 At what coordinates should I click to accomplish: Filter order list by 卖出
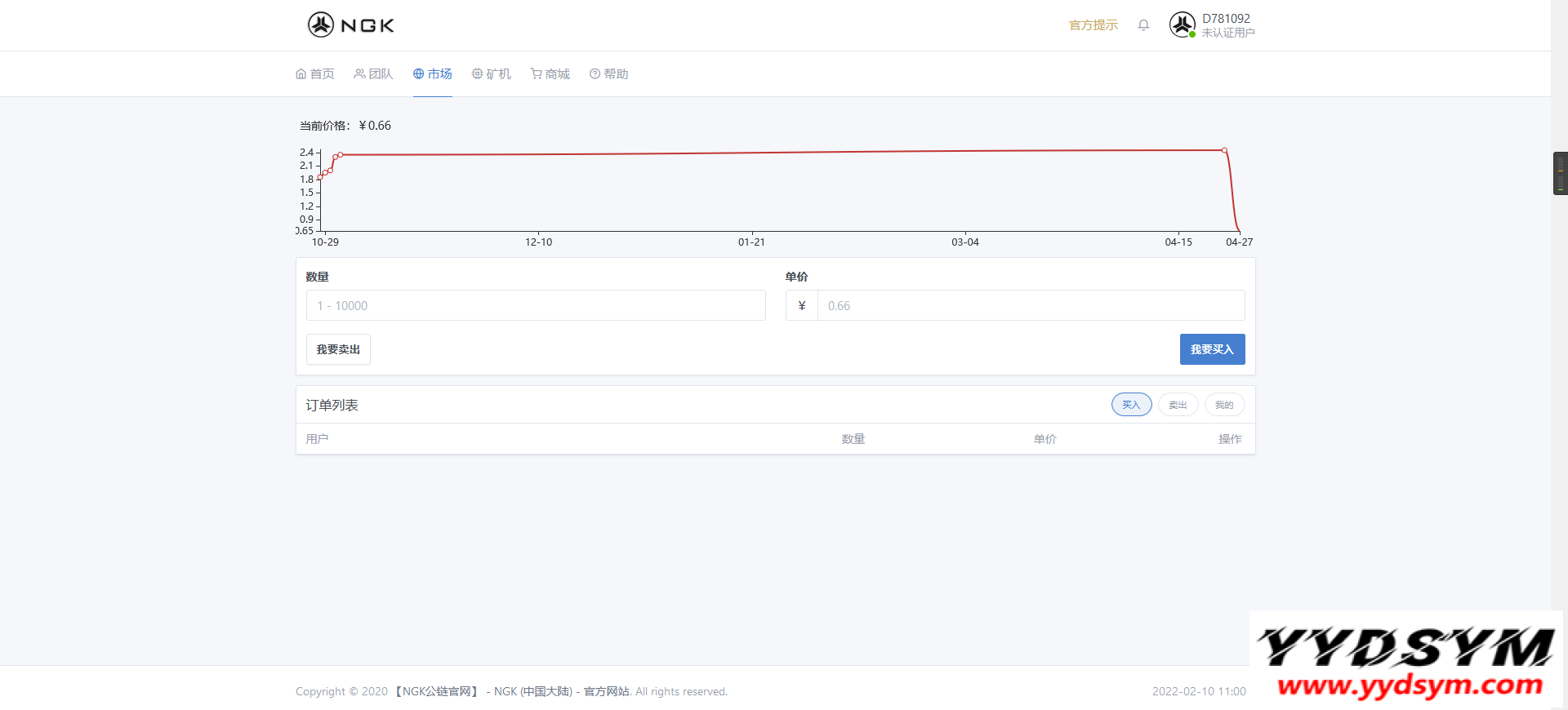click(x=1178, y=405)
